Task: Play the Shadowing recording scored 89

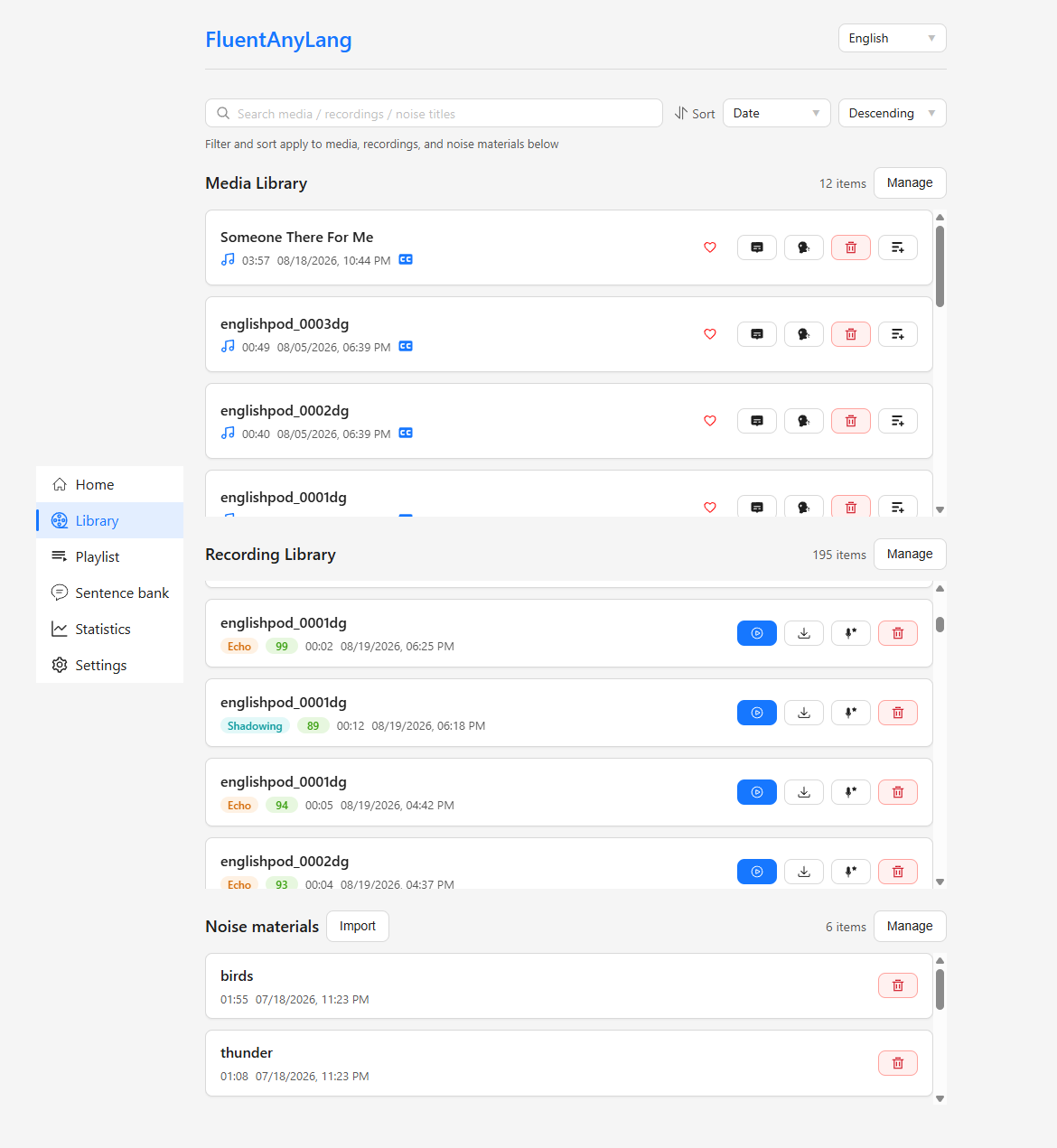Action: pyautogui.click(x=757, y=713)
